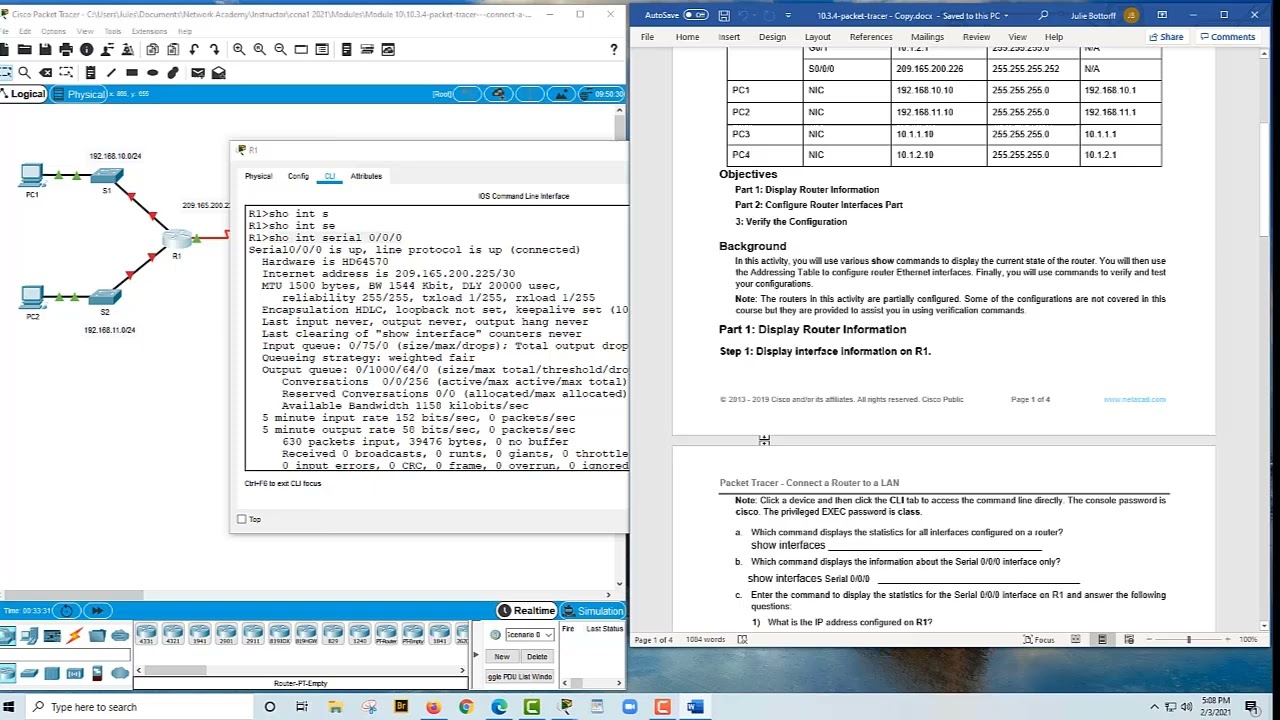Choose the Connections lightning bolt category
1280x720 pixels.
[74, 635]
